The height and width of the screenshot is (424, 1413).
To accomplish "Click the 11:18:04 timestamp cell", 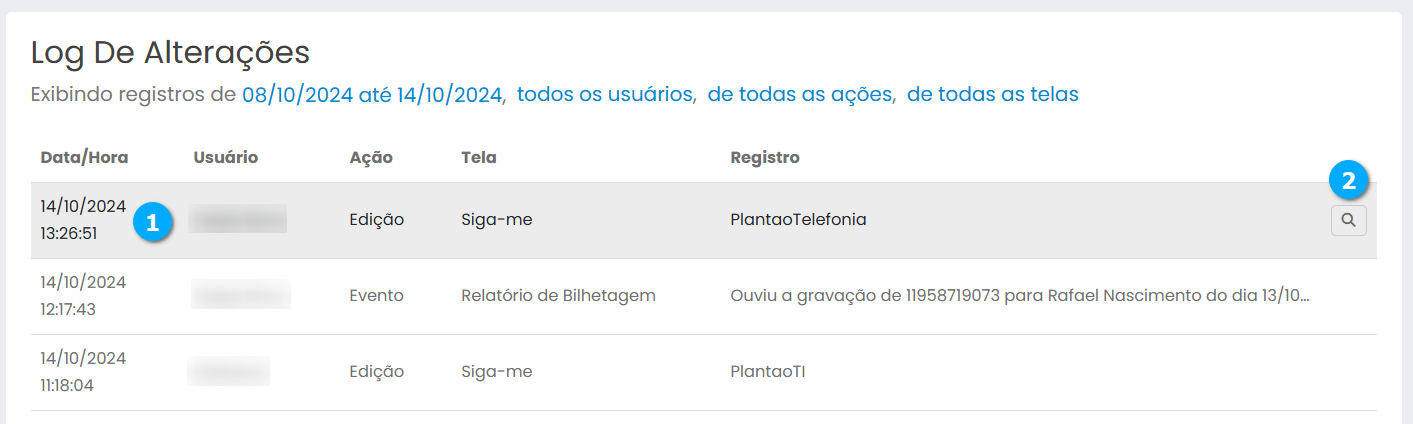I will point(67,386).
